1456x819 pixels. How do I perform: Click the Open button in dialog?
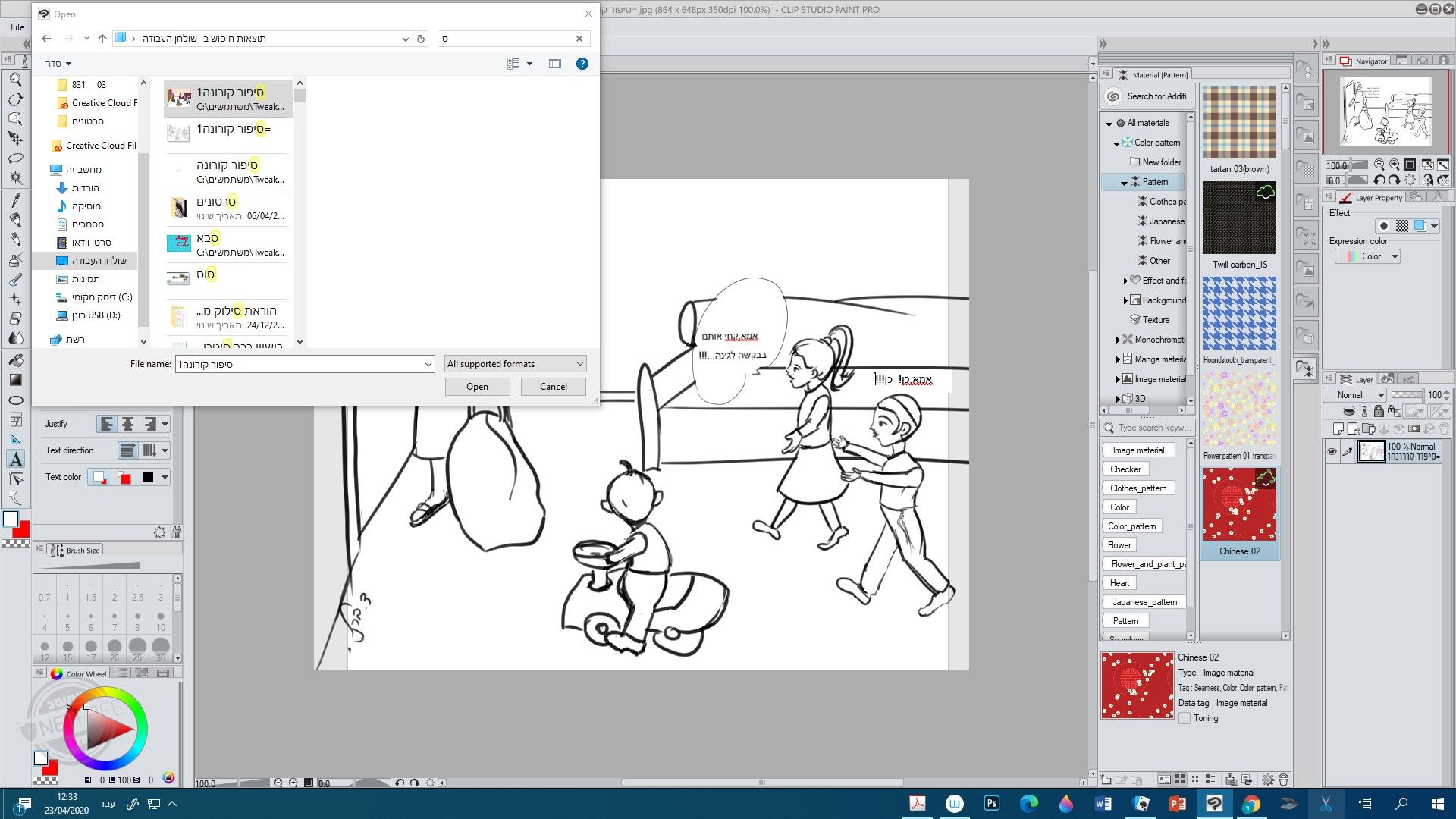[x=477, y=387]
